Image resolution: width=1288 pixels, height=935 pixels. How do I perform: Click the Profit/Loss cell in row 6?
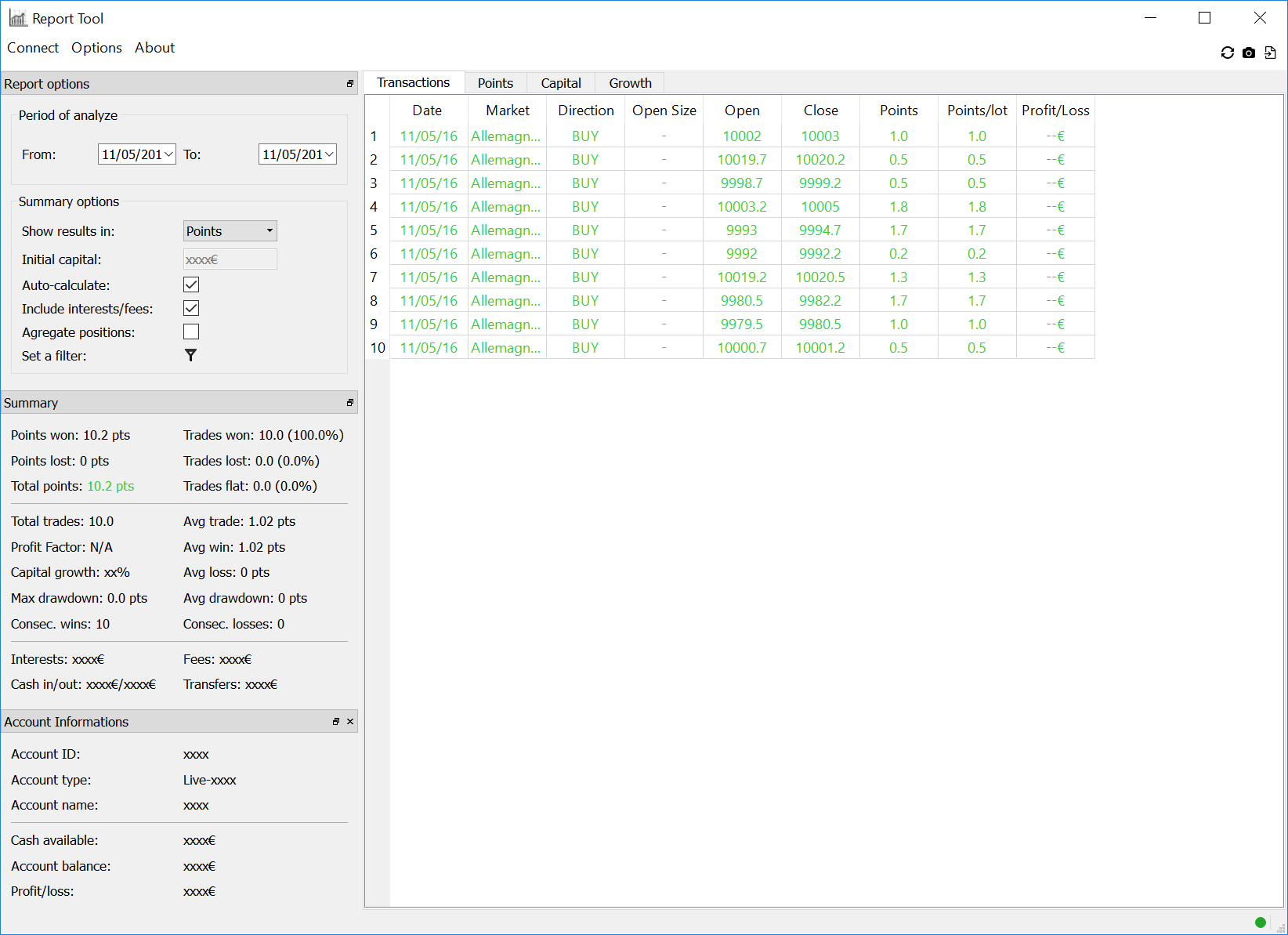pyautogui.click(x=1055, y=254)
